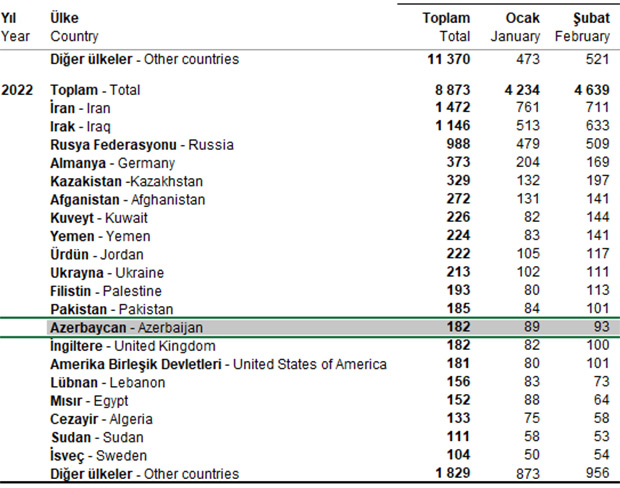Select Amerika Birleşik Devletleri row label
Viewport: 620px width, 488px height.
tap(218, 364)
